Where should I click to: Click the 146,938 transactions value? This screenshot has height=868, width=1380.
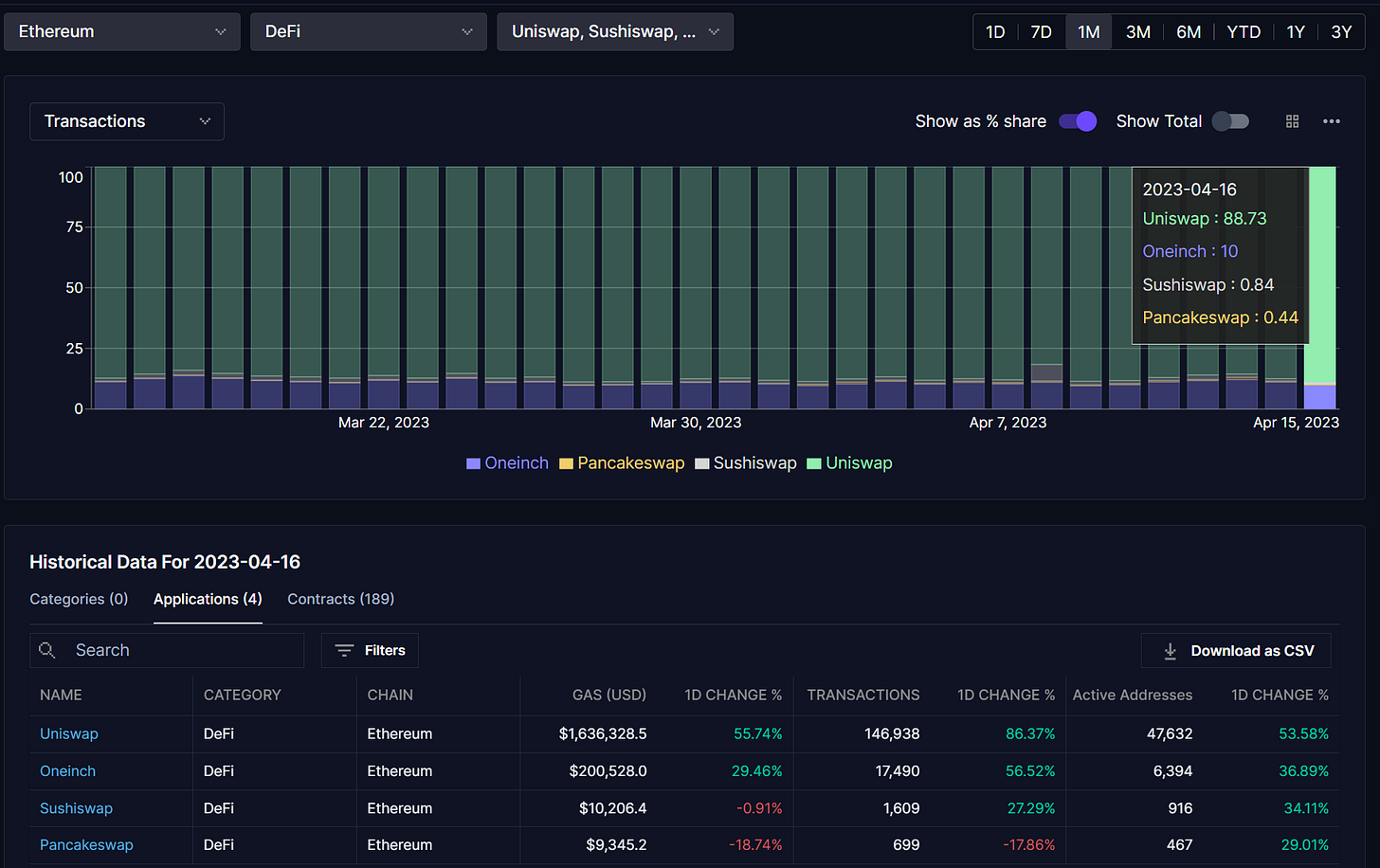(892, 733)
